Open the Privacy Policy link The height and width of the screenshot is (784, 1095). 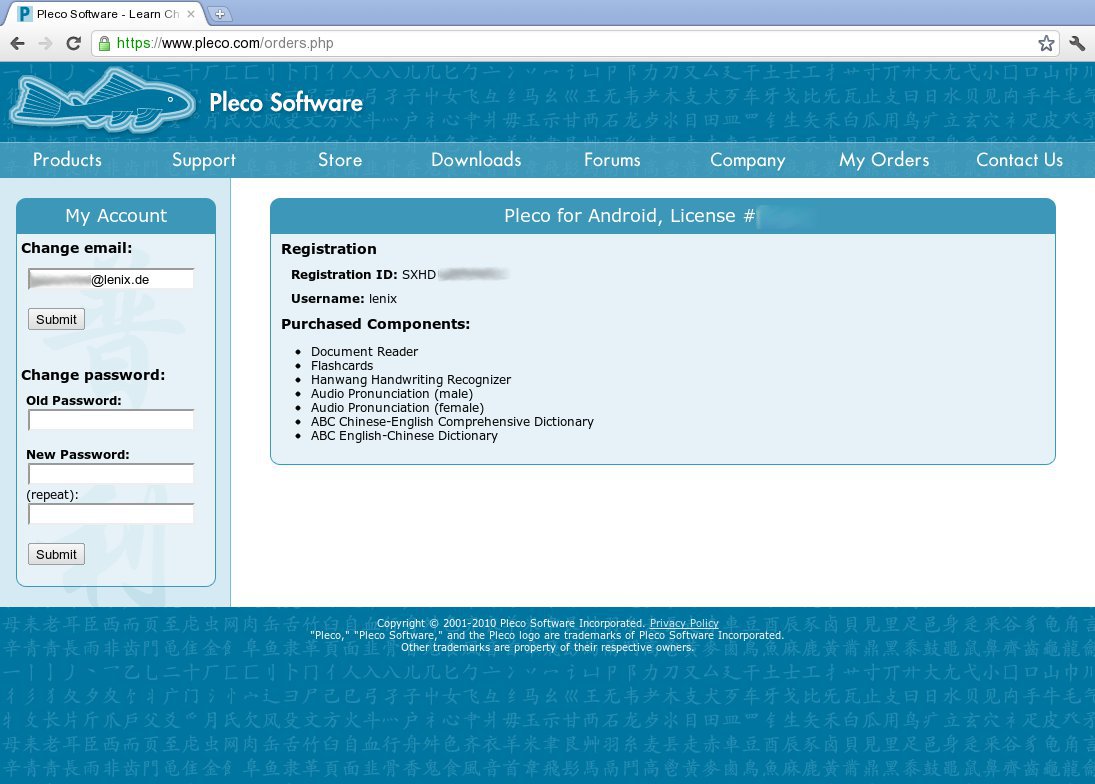coord(684,623)
